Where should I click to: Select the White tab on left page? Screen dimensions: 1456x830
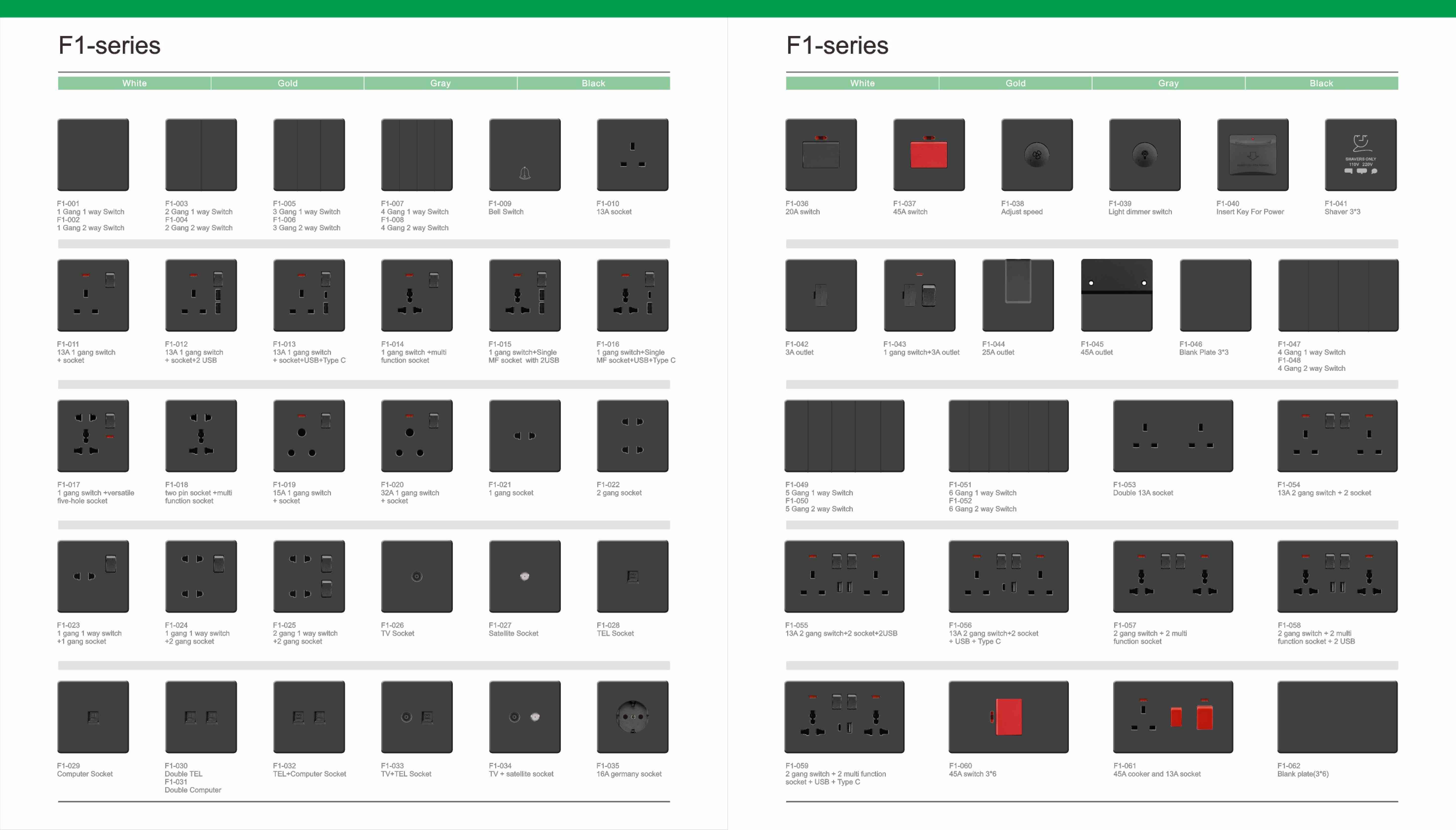(x=135, y=83)
